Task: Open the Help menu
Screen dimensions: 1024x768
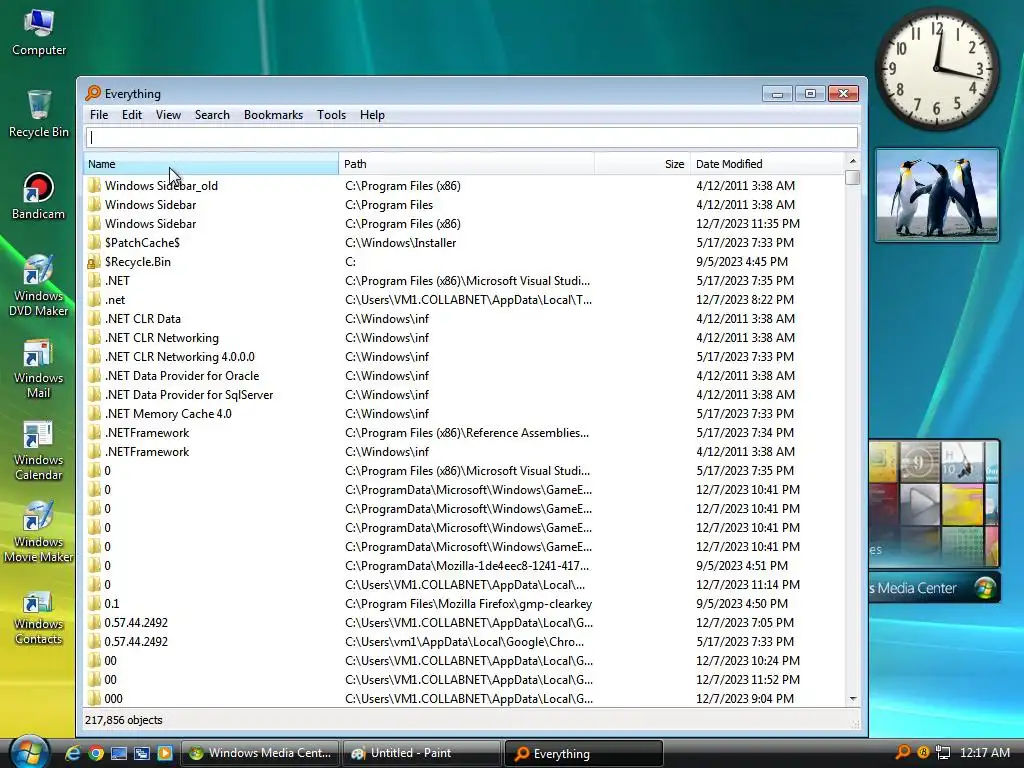Action: click(372, 115)
